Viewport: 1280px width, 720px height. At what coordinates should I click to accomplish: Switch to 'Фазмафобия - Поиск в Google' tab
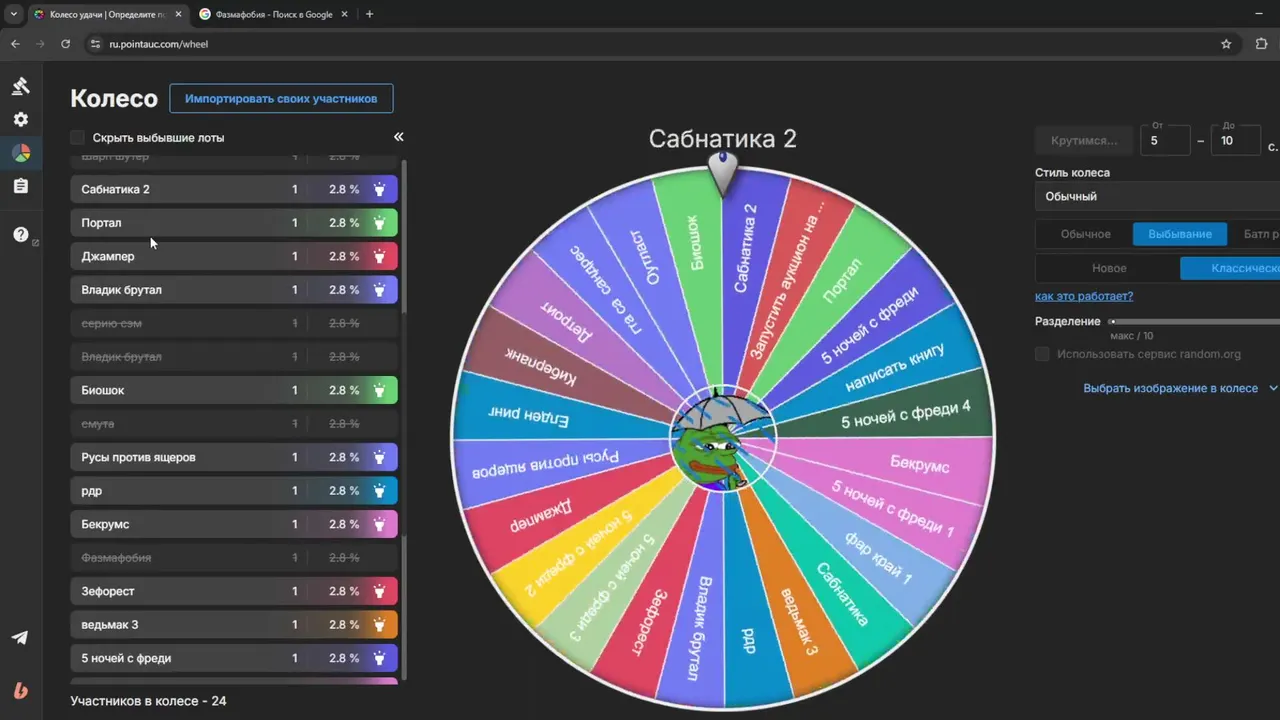coord(275,14)
